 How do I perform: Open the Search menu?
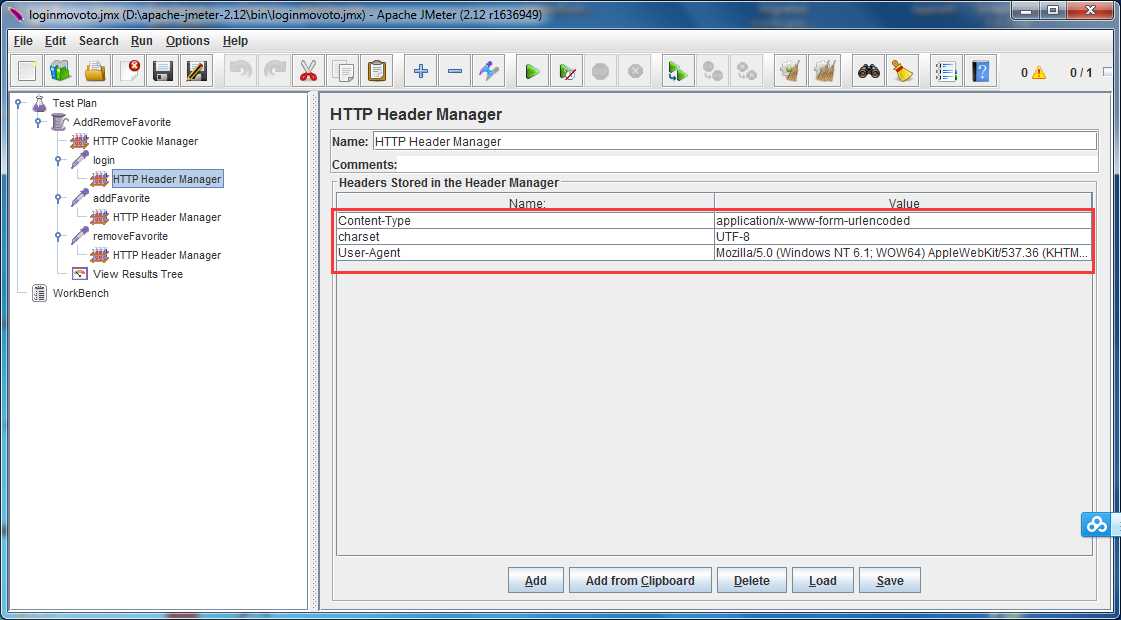coord(99,41)
